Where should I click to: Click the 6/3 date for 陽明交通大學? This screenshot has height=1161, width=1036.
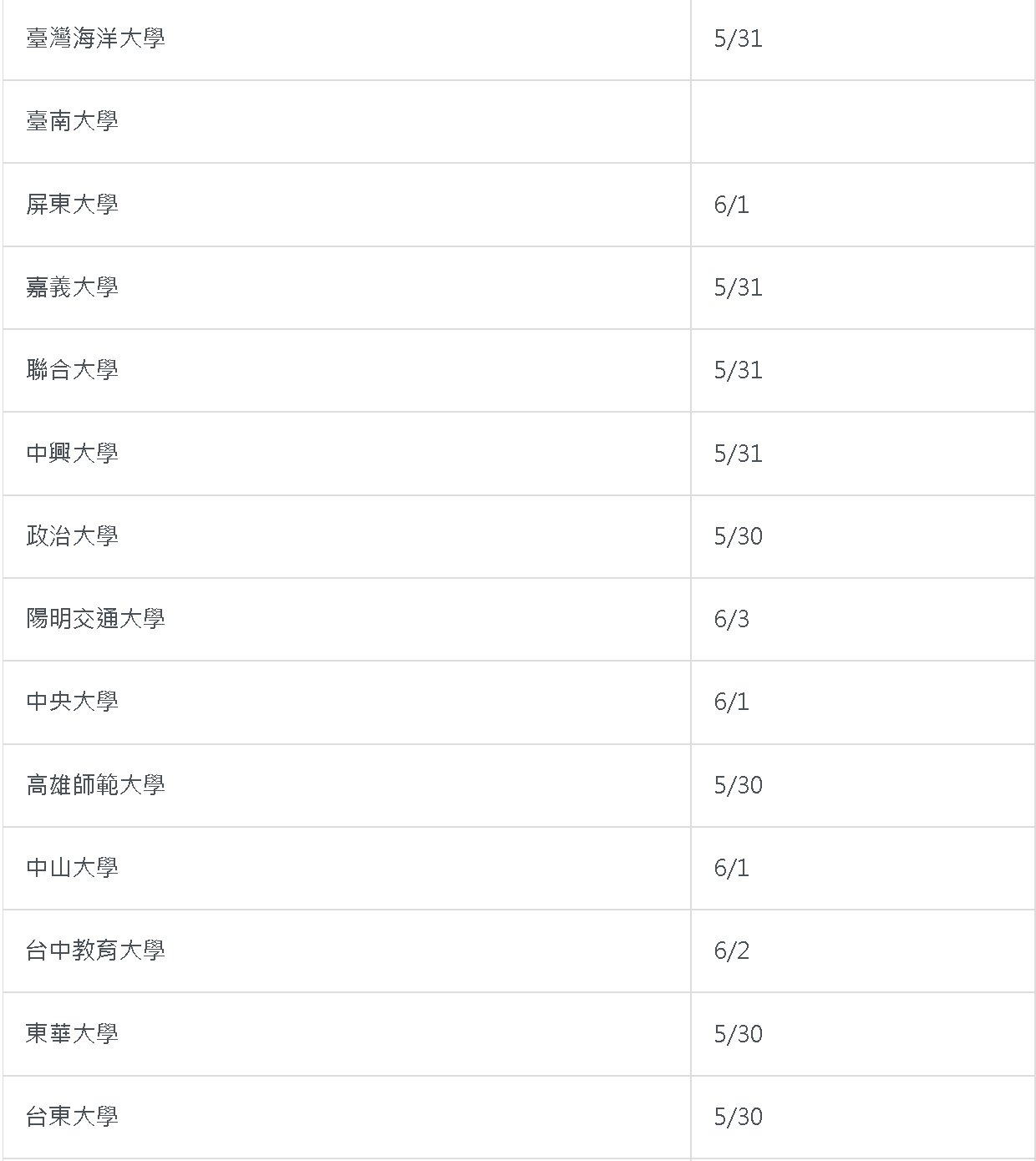731,619
